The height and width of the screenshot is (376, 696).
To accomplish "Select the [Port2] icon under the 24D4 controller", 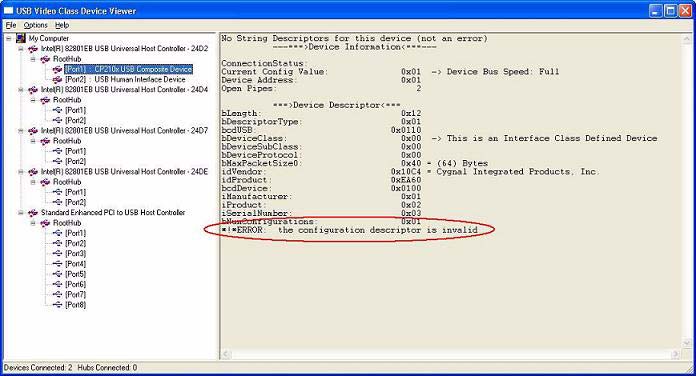I will click(x=57, y=120).
